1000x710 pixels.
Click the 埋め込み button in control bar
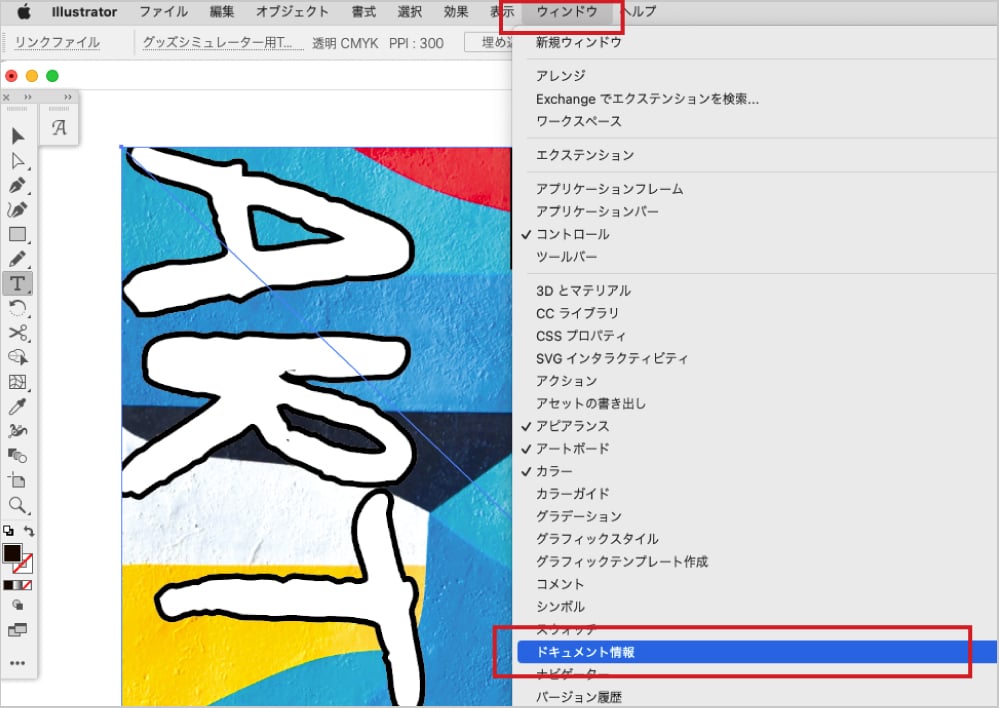[490, 43]
